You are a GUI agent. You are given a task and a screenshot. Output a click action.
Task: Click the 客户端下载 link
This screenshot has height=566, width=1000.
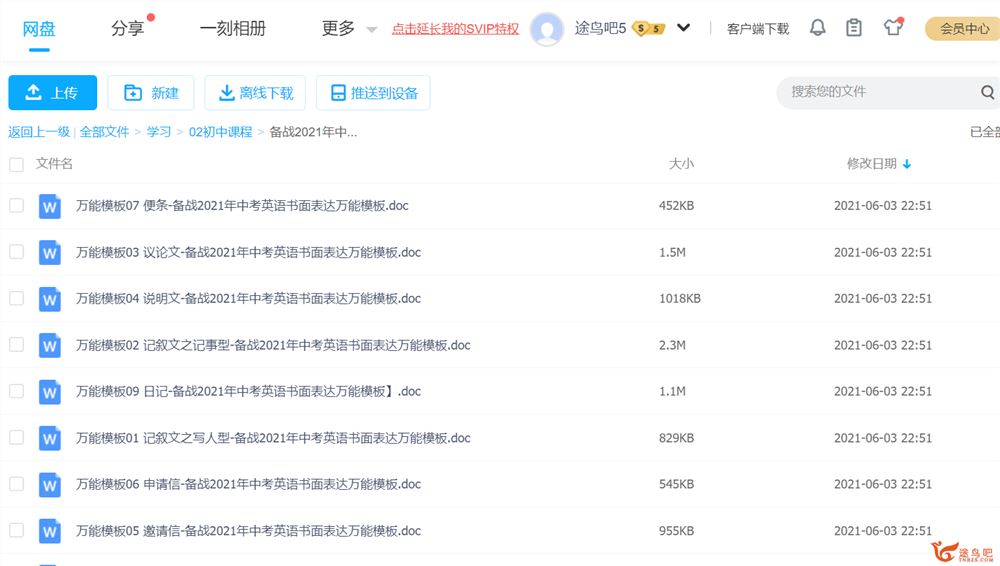(758, 29)
